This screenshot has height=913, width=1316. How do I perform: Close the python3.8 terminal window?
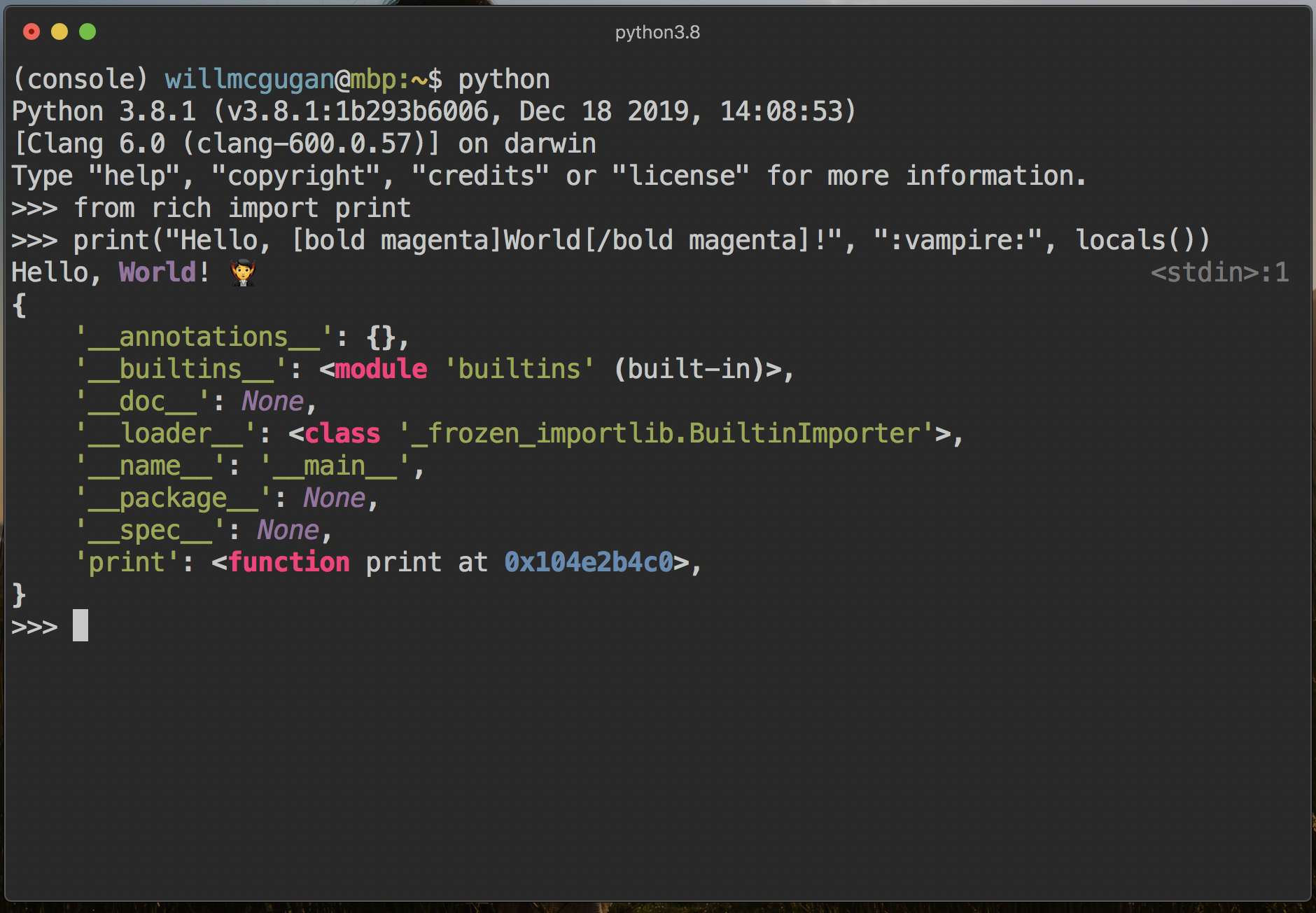point(31,32)
